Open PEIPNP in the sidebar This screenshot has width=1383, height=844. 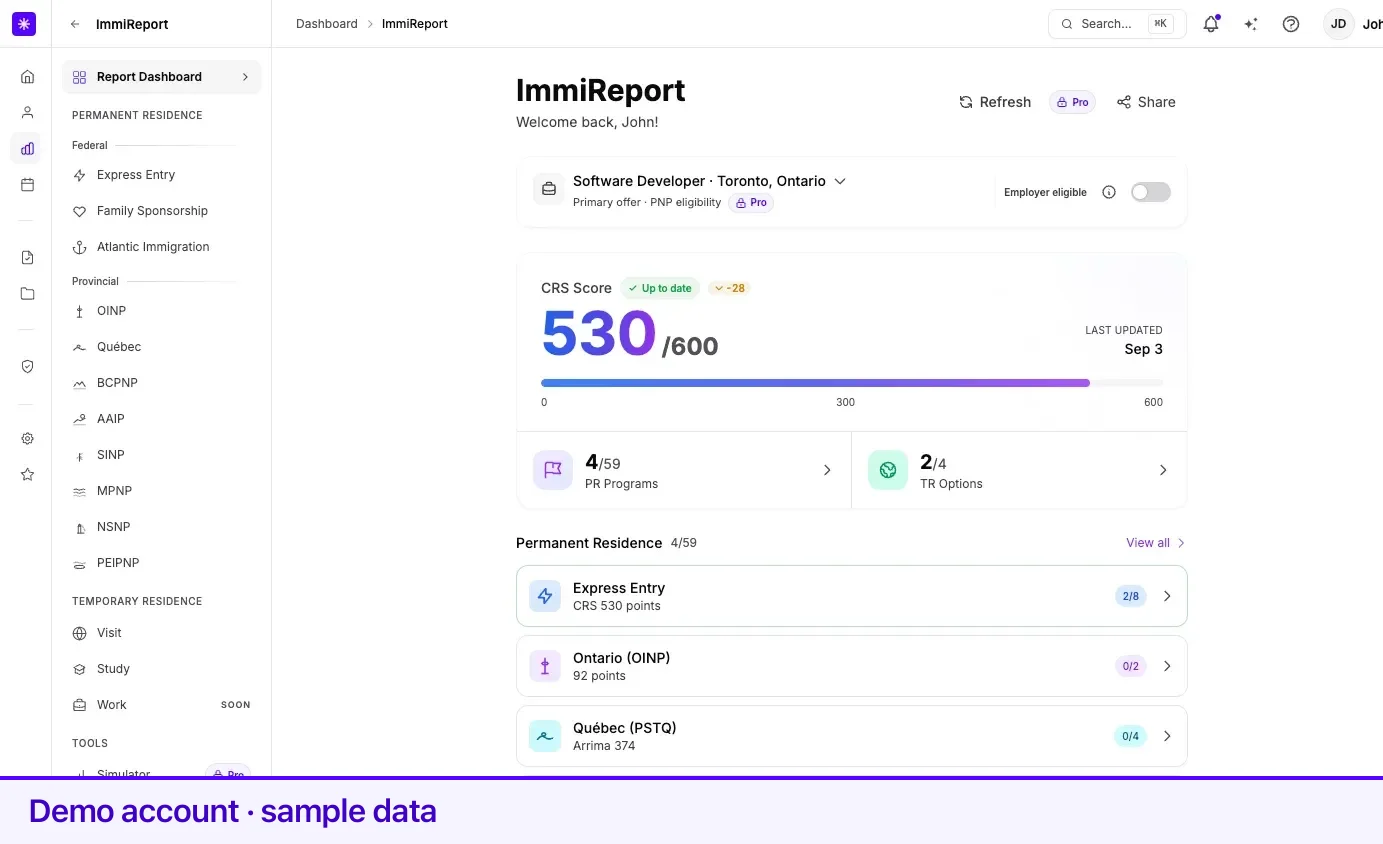(161, 563)
